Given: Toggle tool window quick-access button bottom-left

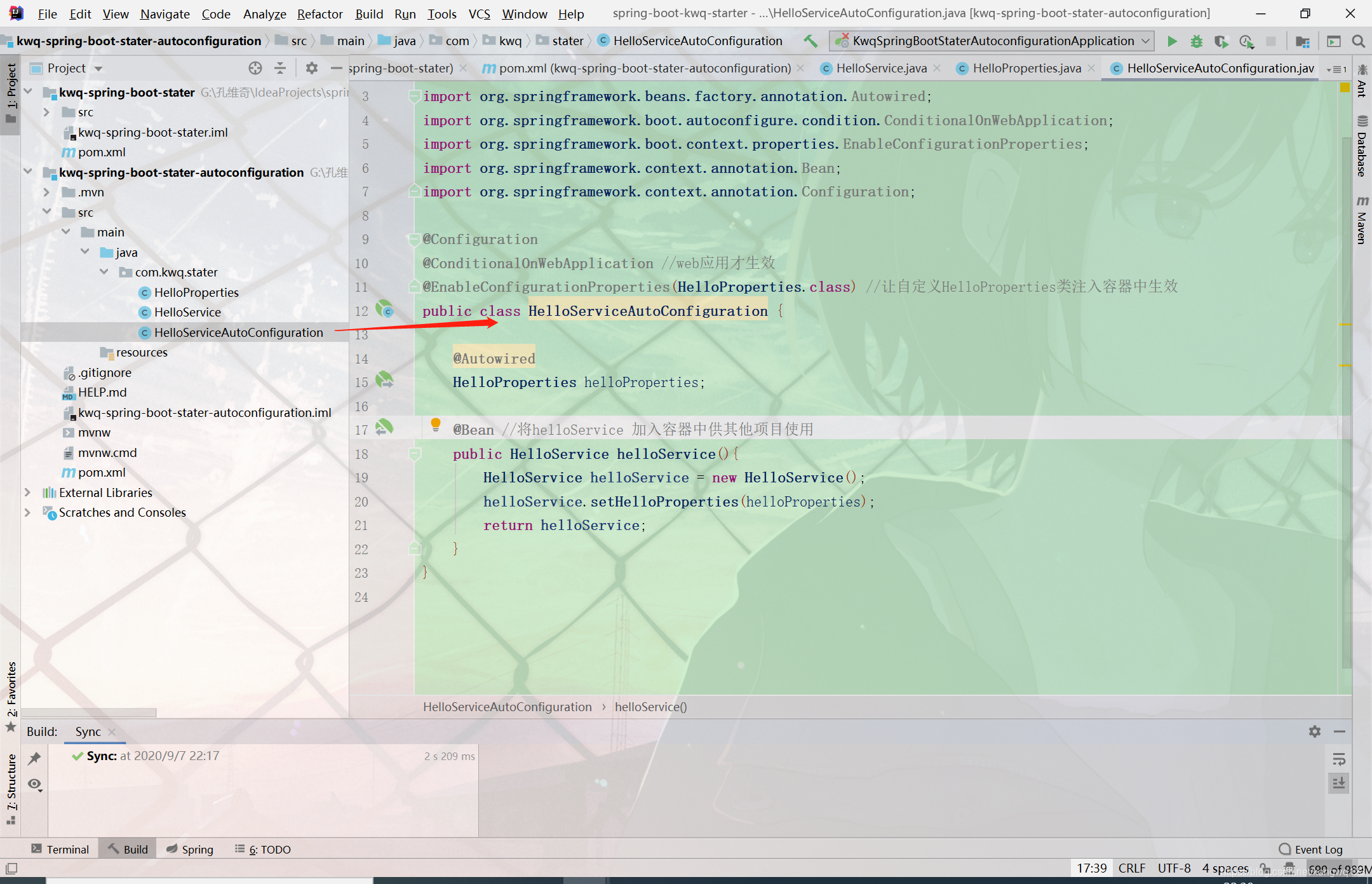Looking at the screenshot, I should coord(11,868).
